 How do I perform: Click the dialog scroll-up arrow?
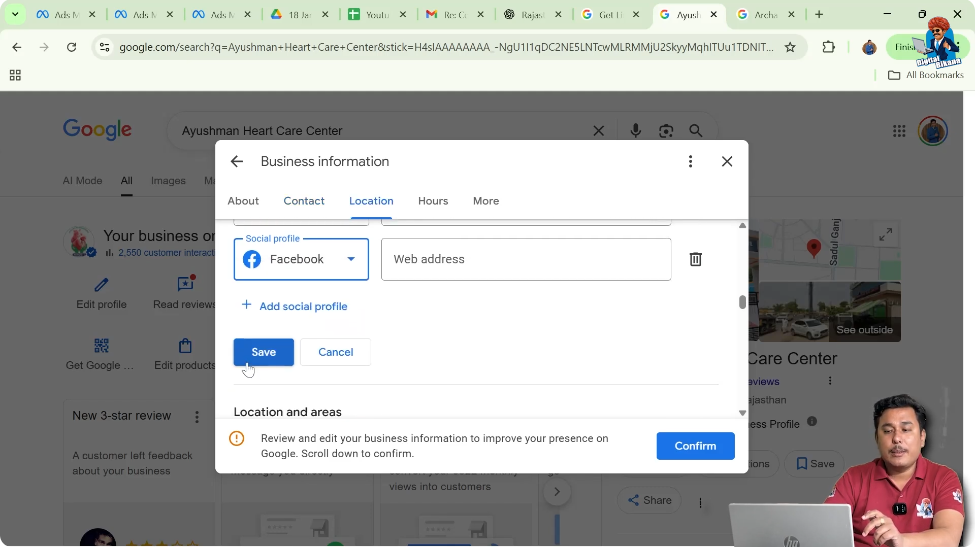coord(742,226)
